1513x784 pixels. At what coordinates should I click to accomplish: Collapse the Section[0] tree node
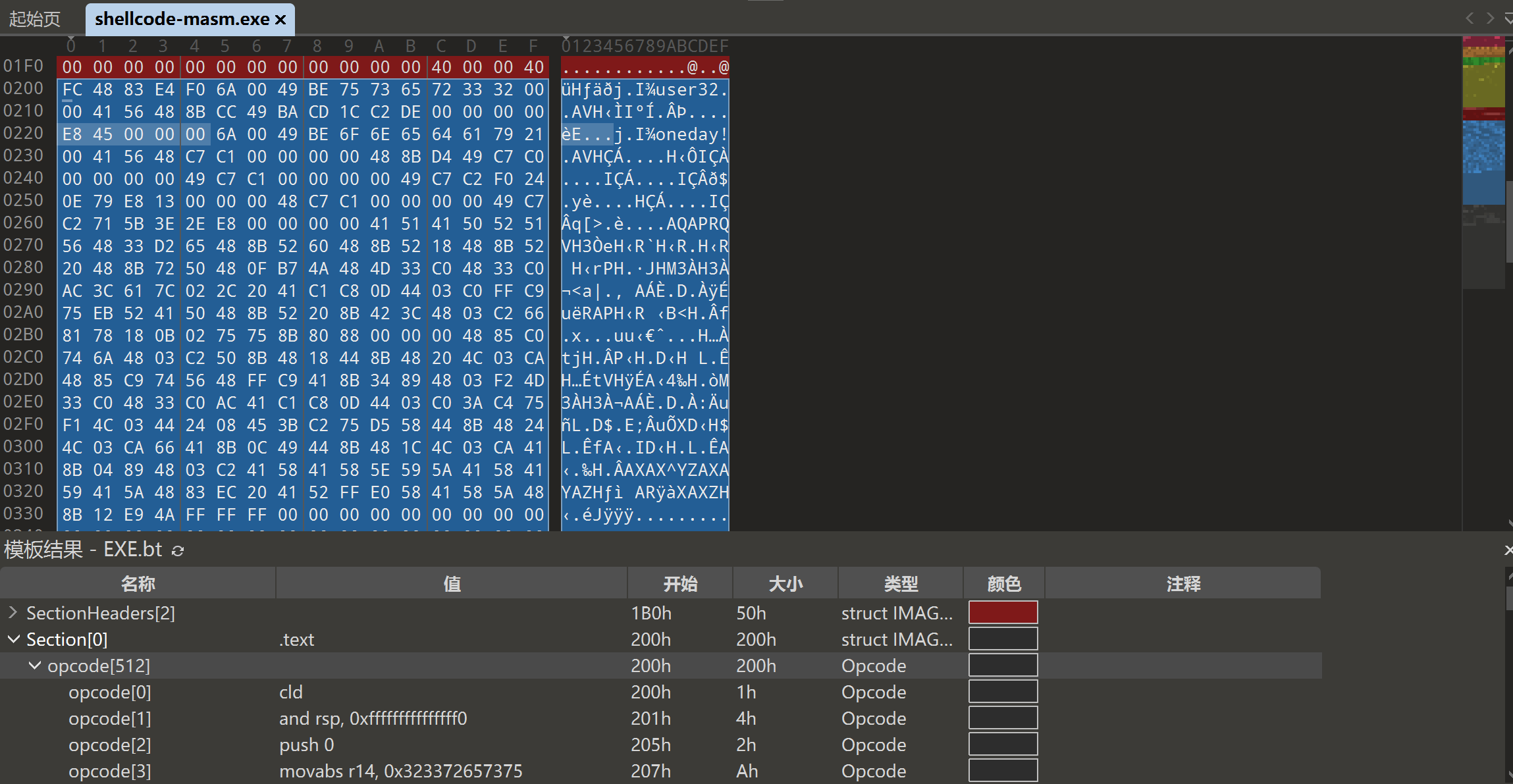(13, 639)
